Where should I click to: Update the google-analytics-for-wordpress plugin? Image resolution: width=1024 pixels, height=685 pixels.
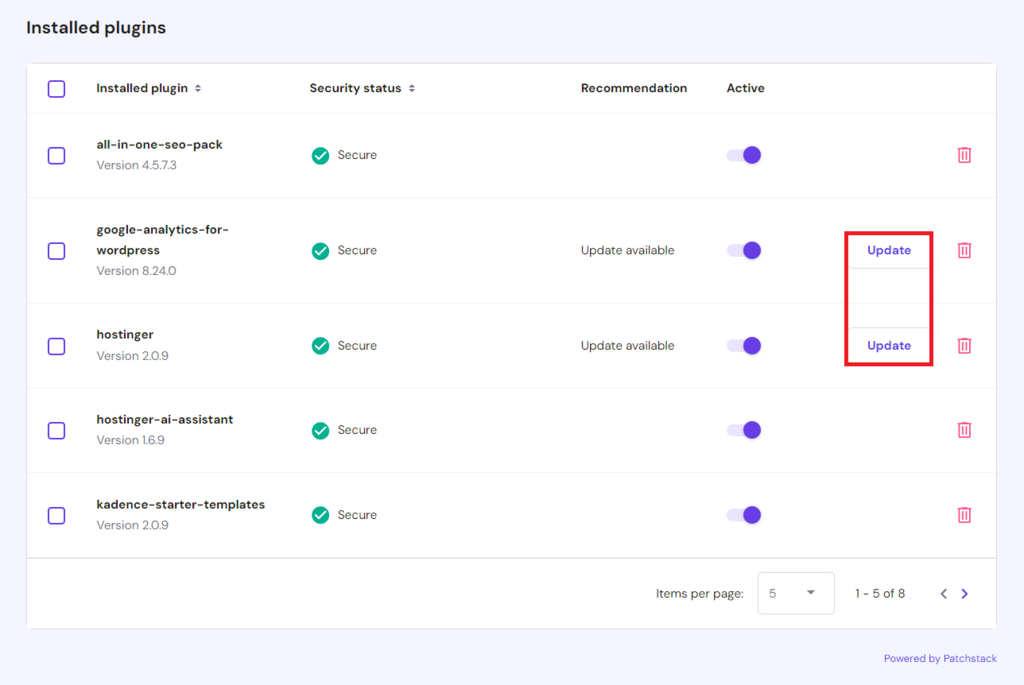(x=888, y=250)
